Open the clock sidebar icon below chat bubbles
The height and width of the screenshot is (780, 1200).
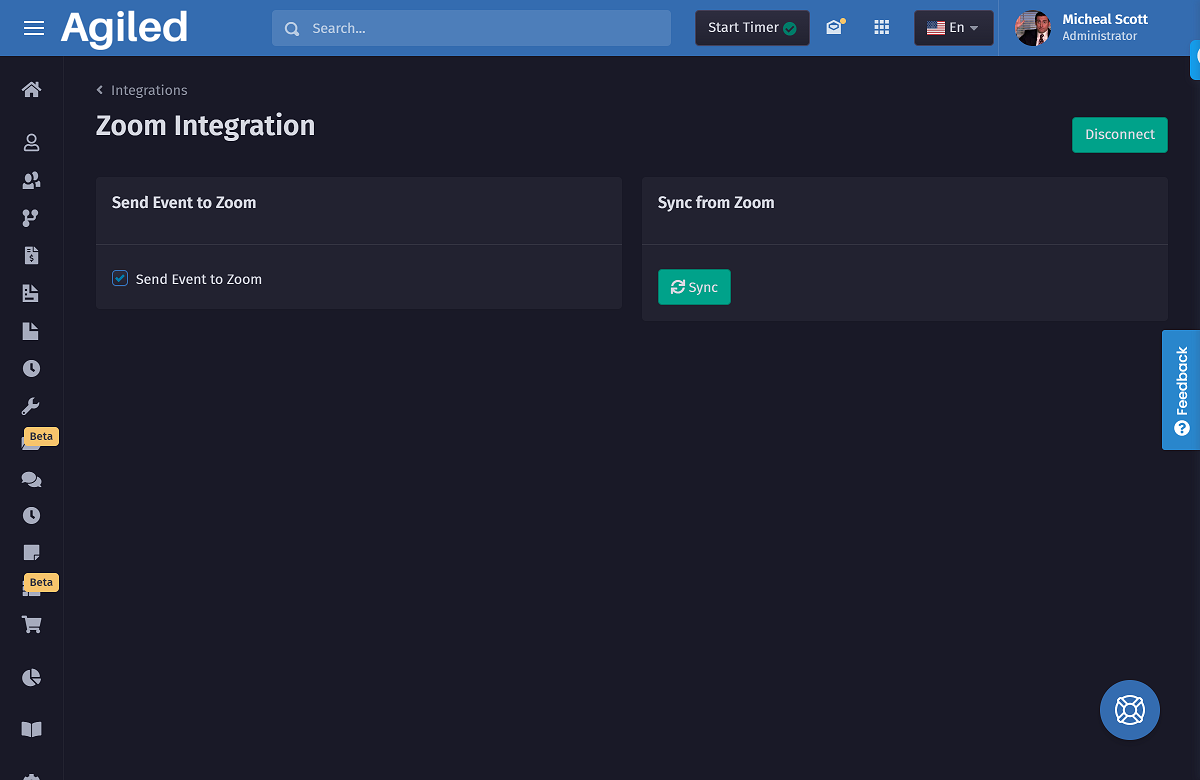31,516
